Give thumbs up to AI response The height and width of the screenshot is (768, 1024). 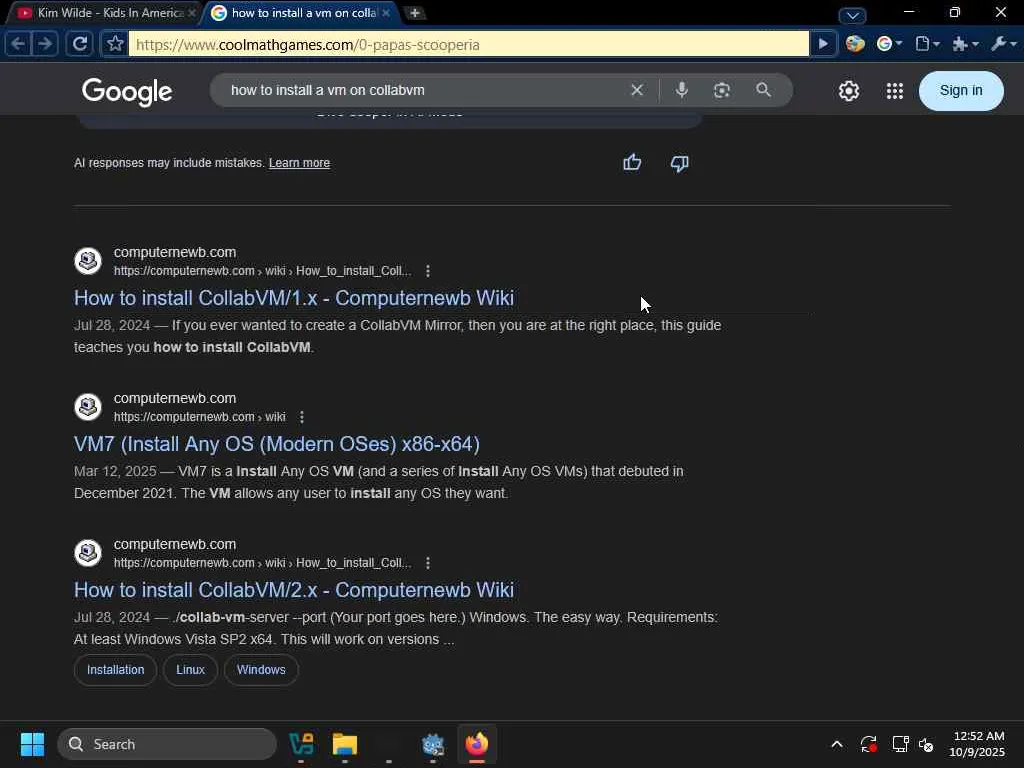coord(632,163)
